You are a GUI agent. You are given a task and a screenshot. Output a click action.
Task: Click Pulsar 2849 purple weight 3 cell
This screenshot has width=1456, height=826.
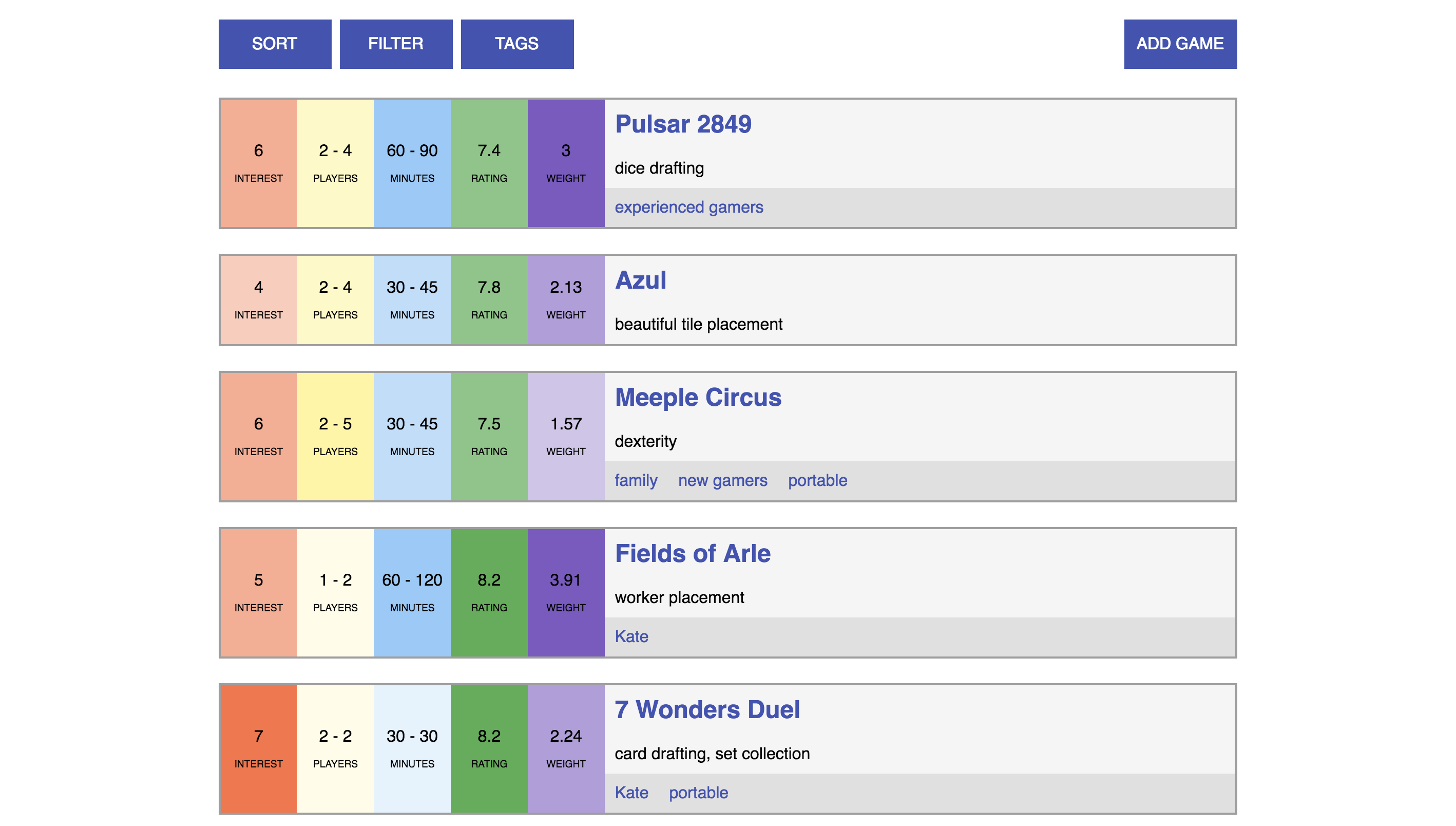pyautogui.click(x=566, y=163)
